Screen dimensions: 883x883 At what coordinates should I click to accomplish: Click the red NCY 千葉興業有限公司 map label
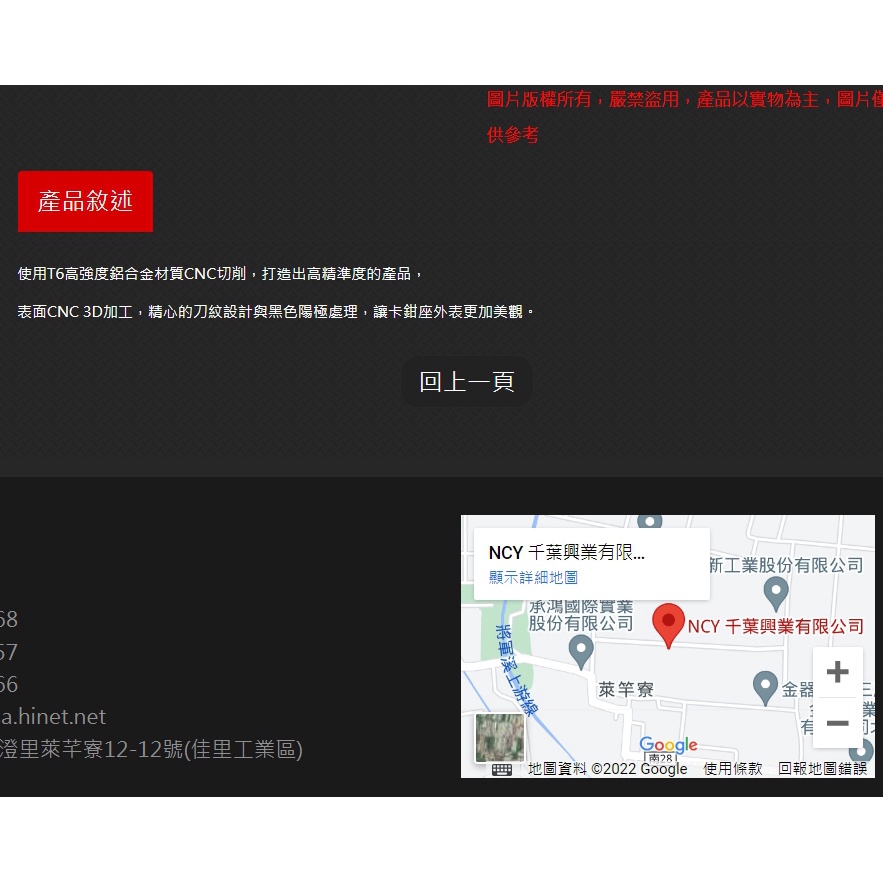(x=776, y=626)
